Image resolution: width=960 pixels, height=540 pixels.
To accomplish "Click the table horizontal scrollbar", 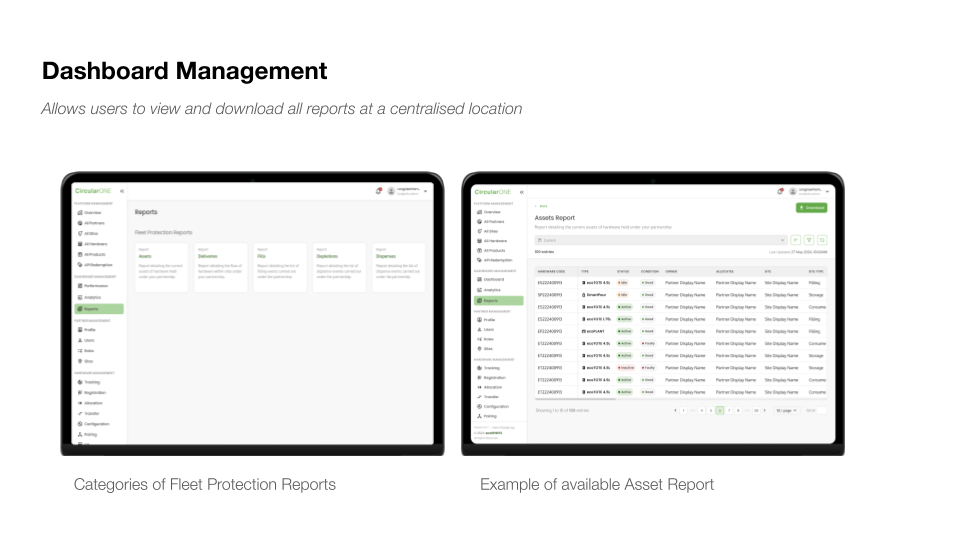I will point(575,399).
